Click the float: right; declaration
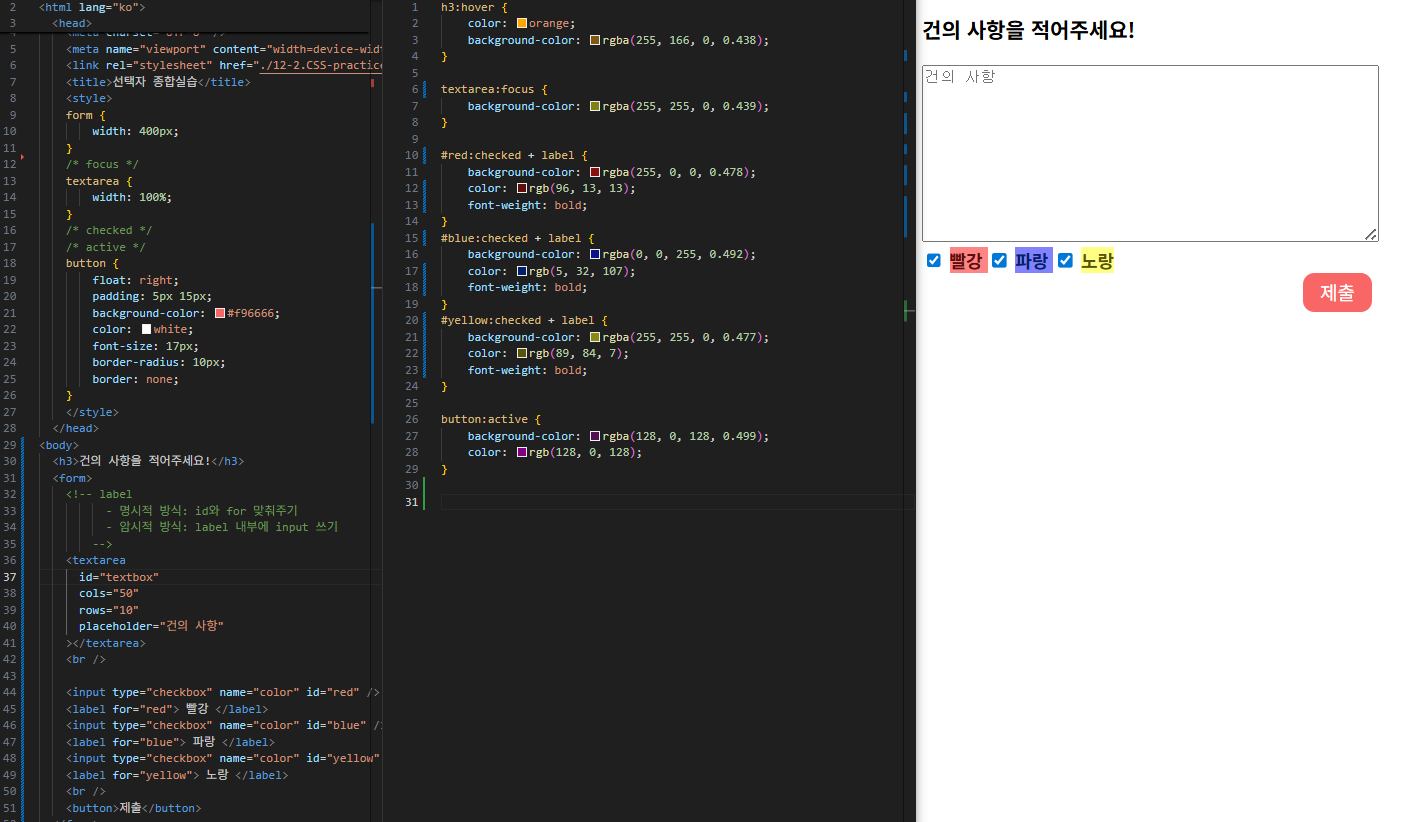This screenshot has width=1410, height=822. point(135,280)
